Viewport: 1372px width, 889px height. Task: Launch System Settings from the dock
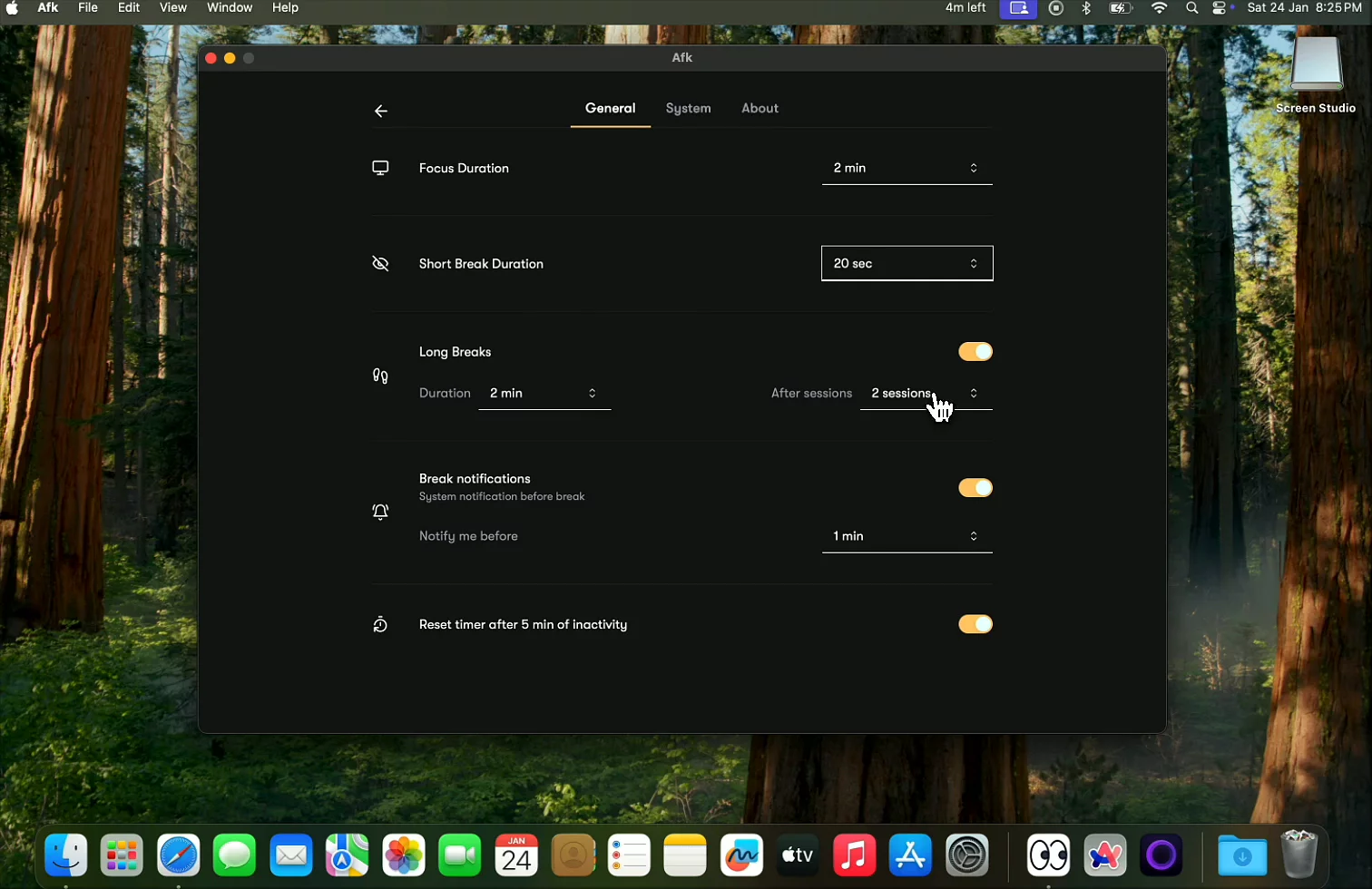coord(966,855)
